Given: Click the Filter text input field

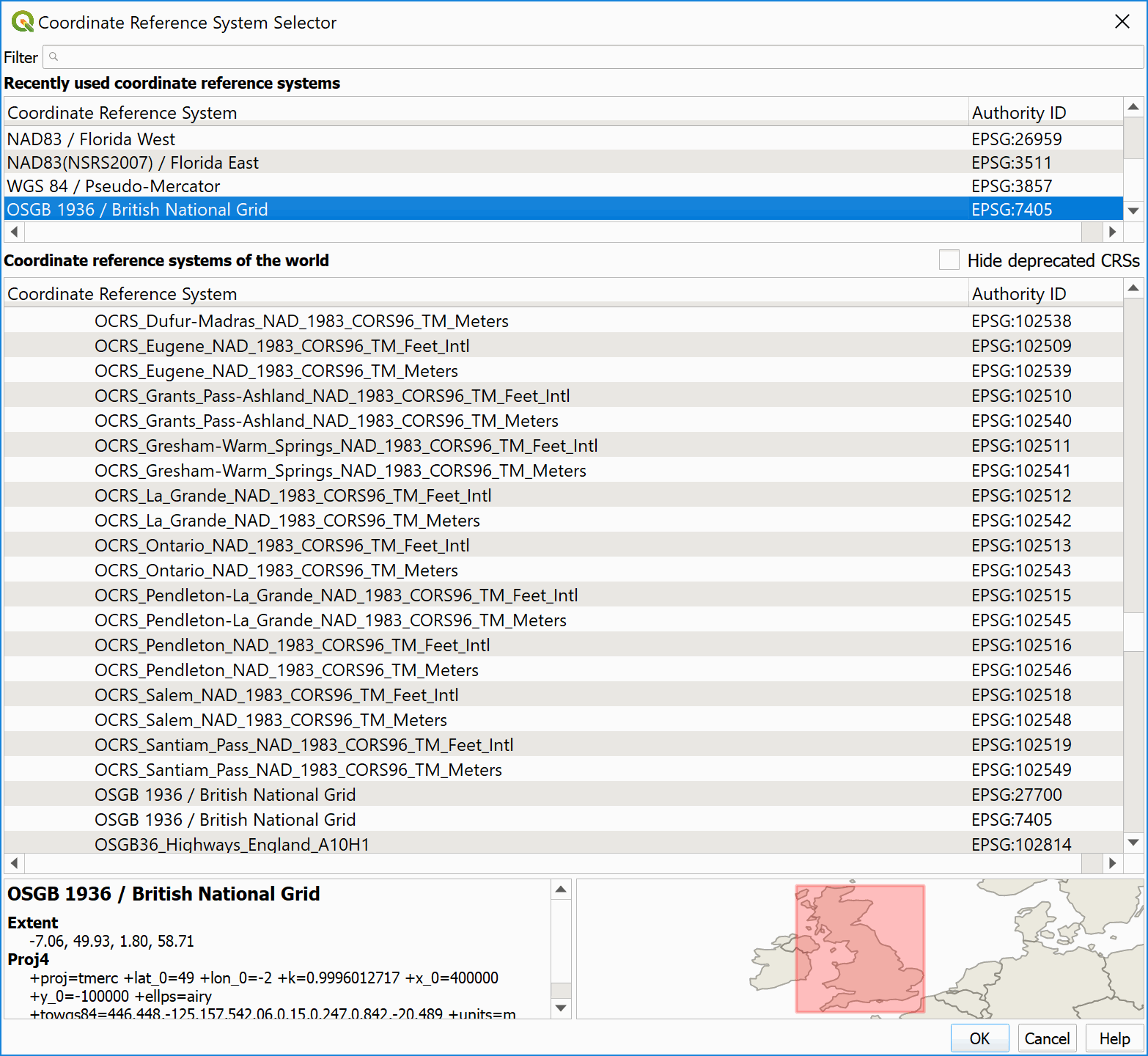Looking at the screenshot, I should pos(586,56).
